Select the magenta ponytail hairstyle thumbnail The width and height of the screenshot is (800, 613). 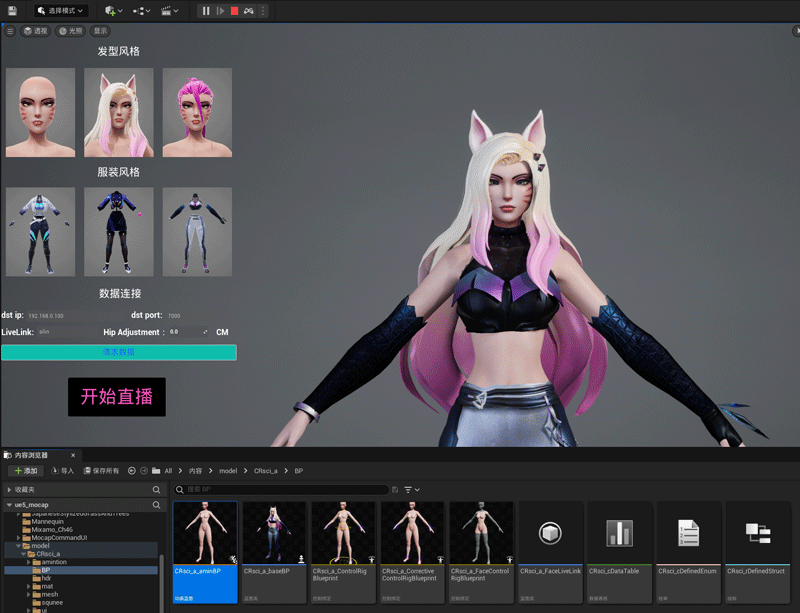[x=197, y=112]
